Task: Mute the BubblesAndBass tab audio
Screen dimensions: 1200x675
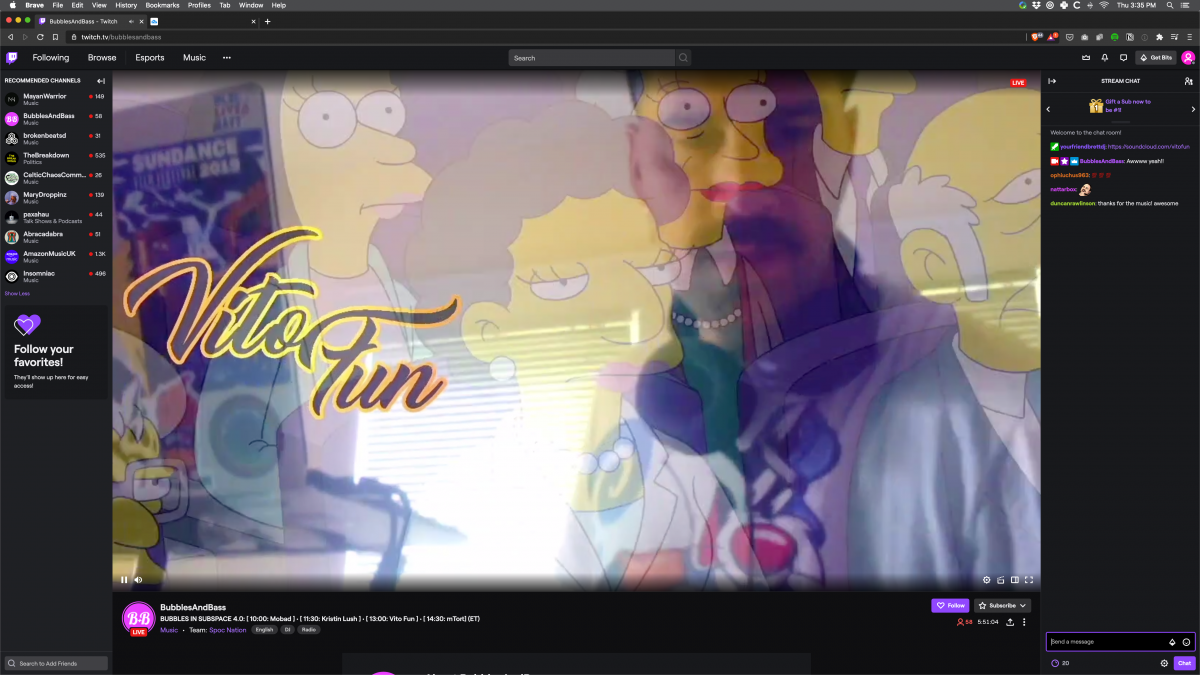Action: pyautogui.click(x=131, y=21)
